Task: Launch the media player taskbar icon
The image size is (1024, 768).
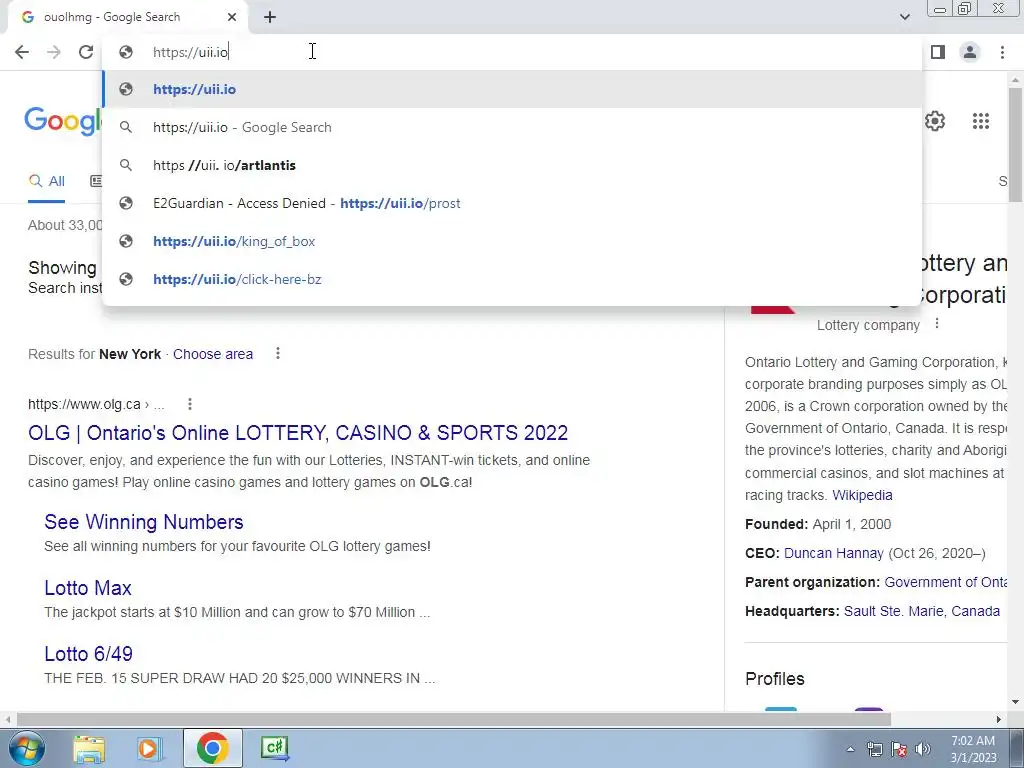Action: (x=149, y=748)
